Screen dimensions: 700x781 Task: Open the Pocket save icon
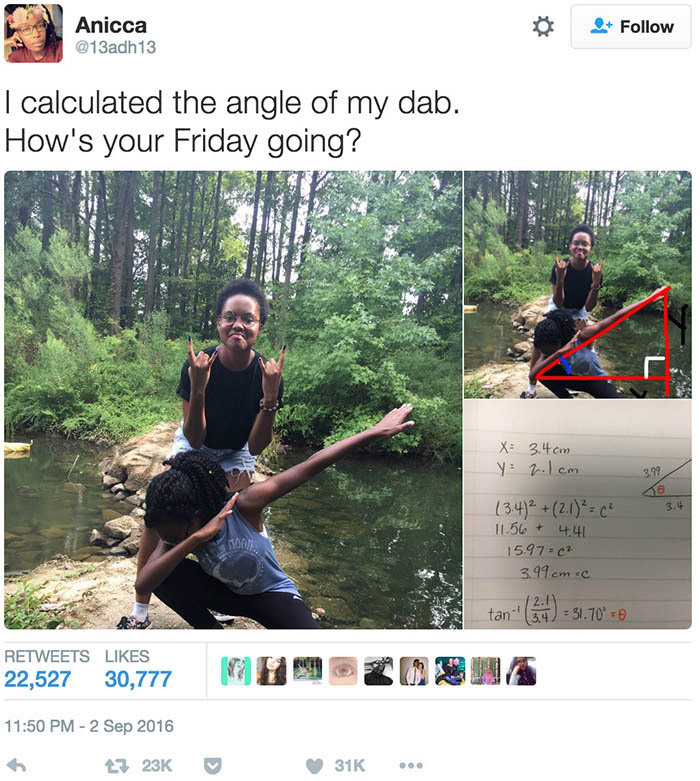[213, 766]
